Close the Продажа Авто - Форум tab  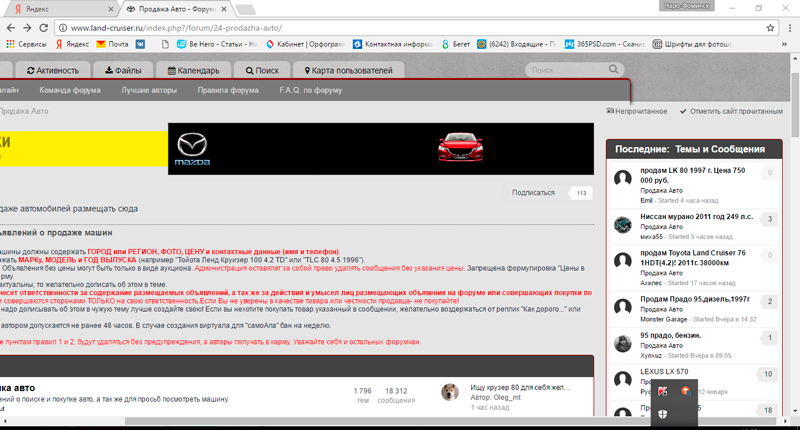click(223, 9)
